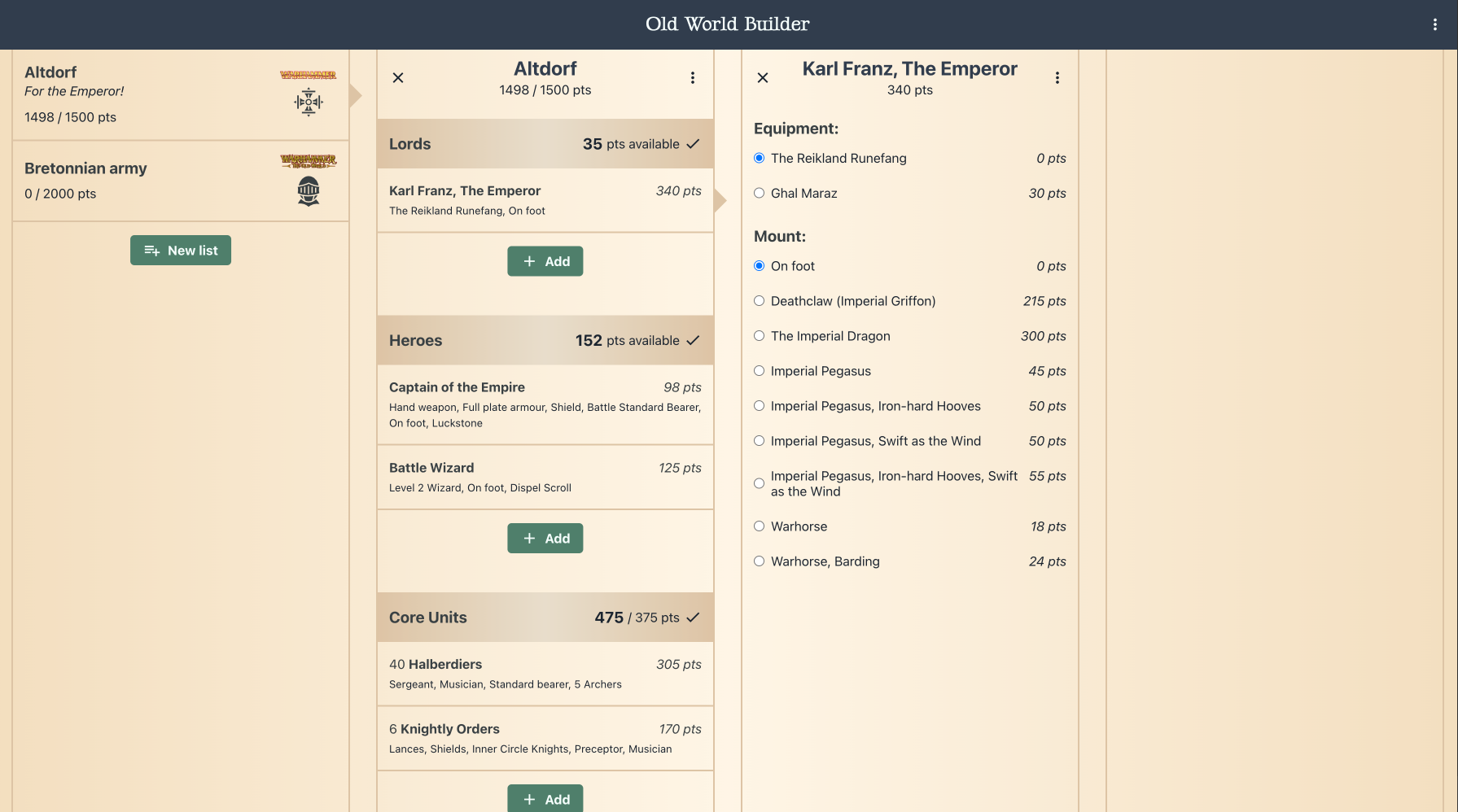The image size is (1458, 812).
Task: Open the Altdorf list options menu
Action: point(693,78)
